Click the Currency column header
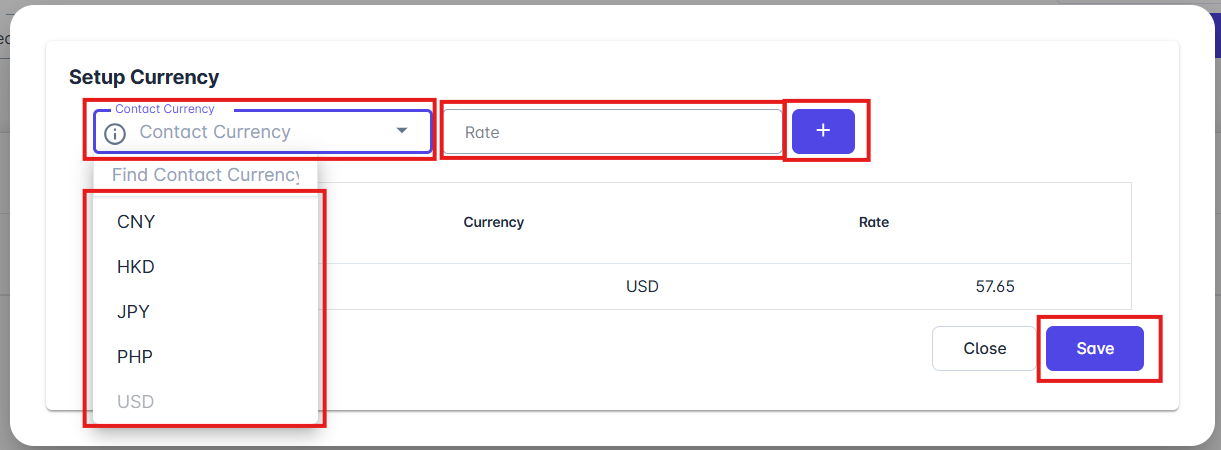This screenshot has width=1221, height=450. (x=494, y=222)
